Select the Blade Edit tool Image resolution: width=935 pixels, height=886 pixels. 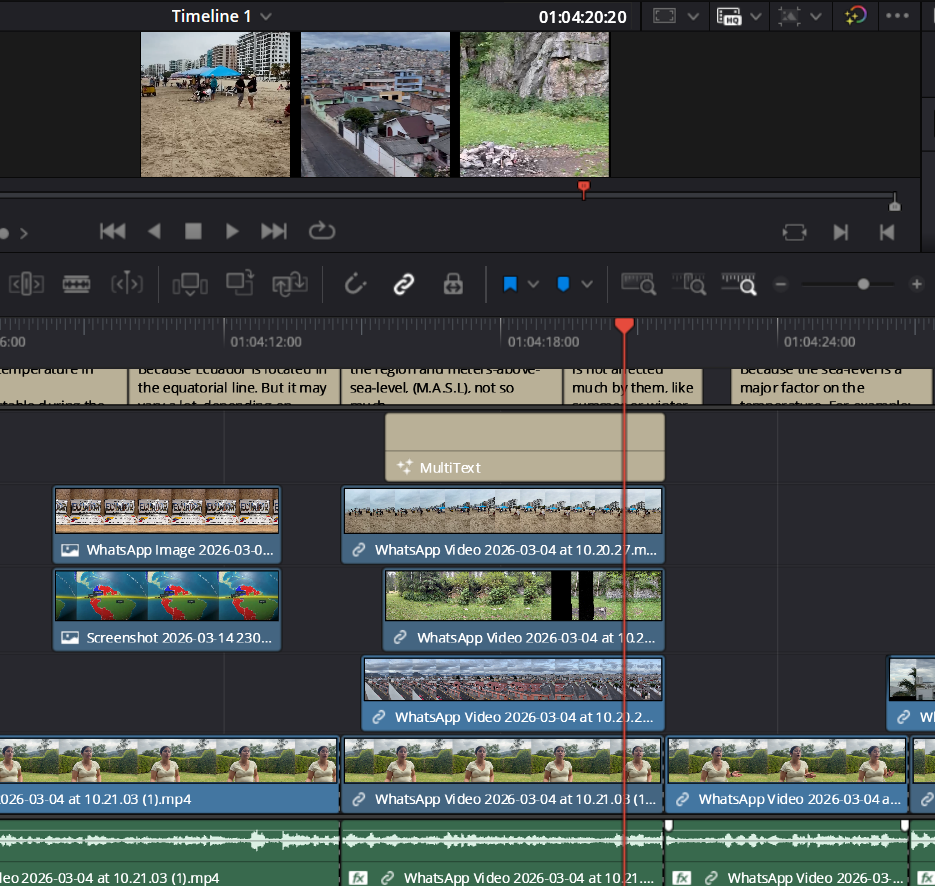pos(76,284)
